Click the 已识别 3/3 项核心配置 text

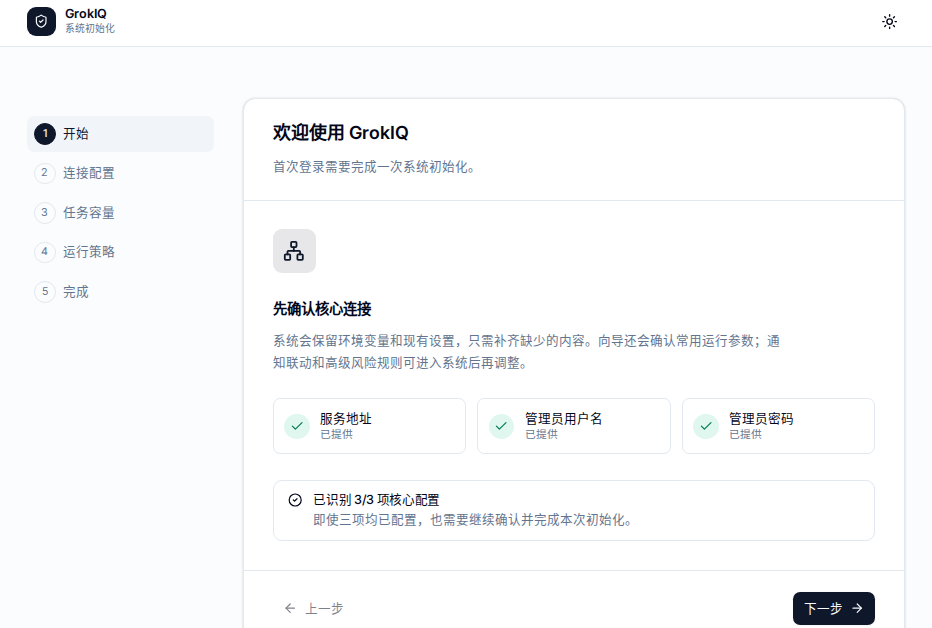tap(376, 500)
